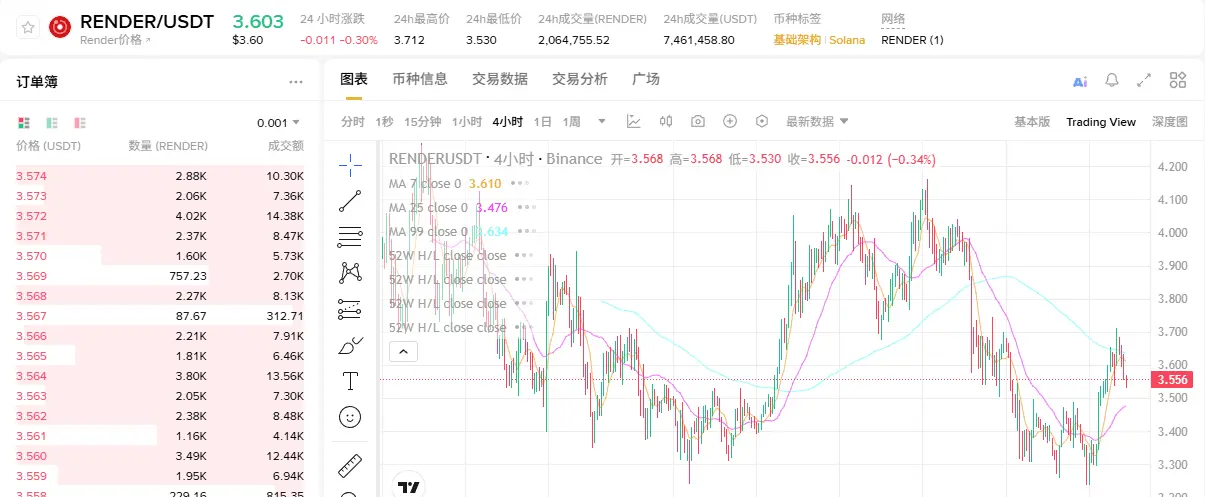Open the AI assistant icon
The height and width of the screenshot is (497, 1205).
[x=1079, y=82]
